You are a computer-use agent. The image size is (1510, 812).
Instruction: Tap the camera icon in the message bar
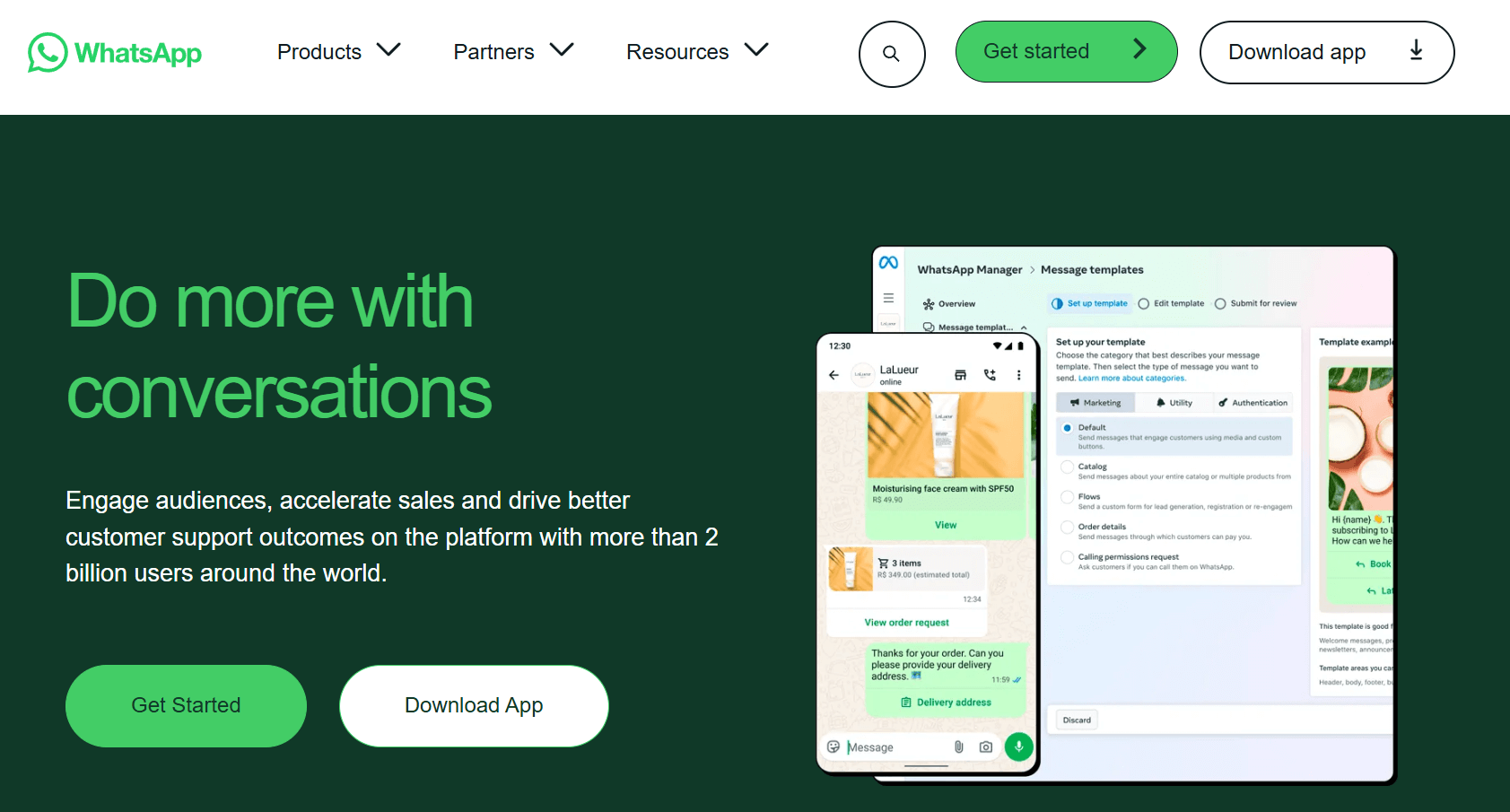click(986, 747)
